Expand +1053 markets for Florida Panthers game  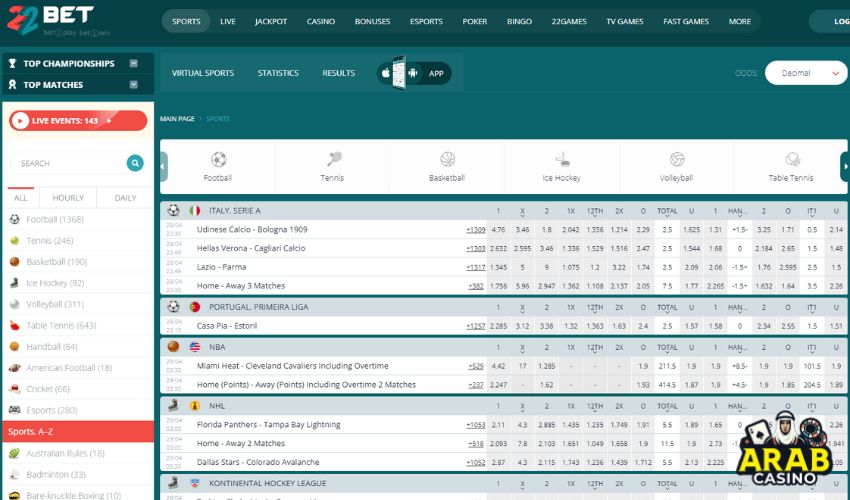click(x=475, y=425)
